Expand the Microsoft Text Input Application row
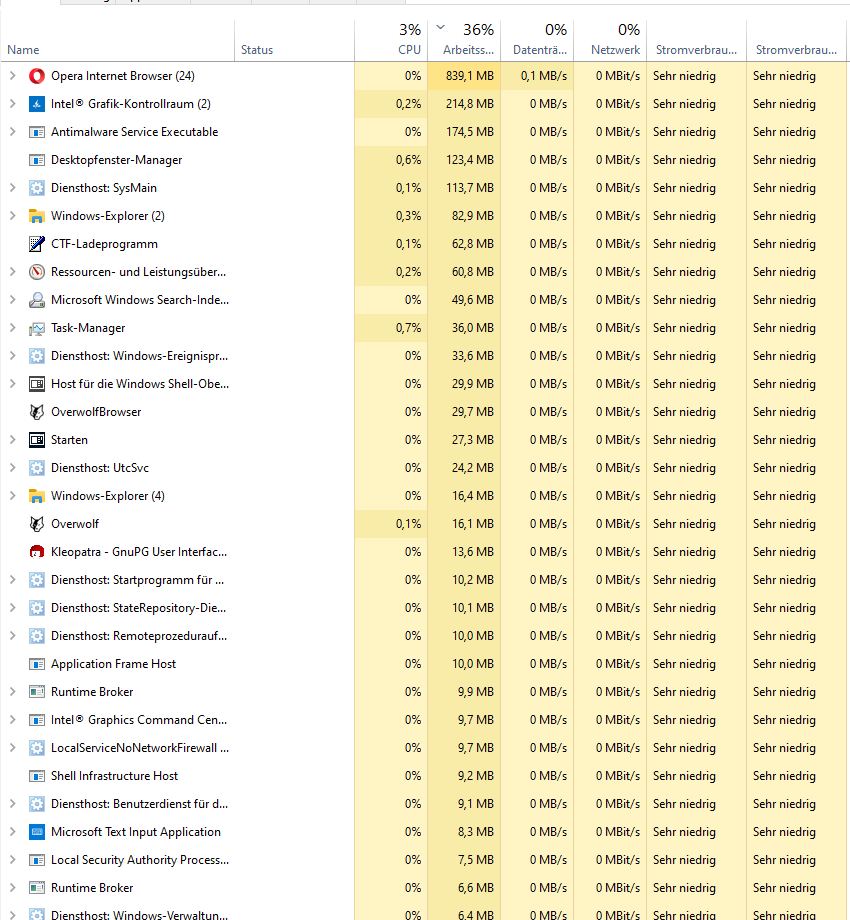This screenshot has height=920, width=850. point(12,832)
